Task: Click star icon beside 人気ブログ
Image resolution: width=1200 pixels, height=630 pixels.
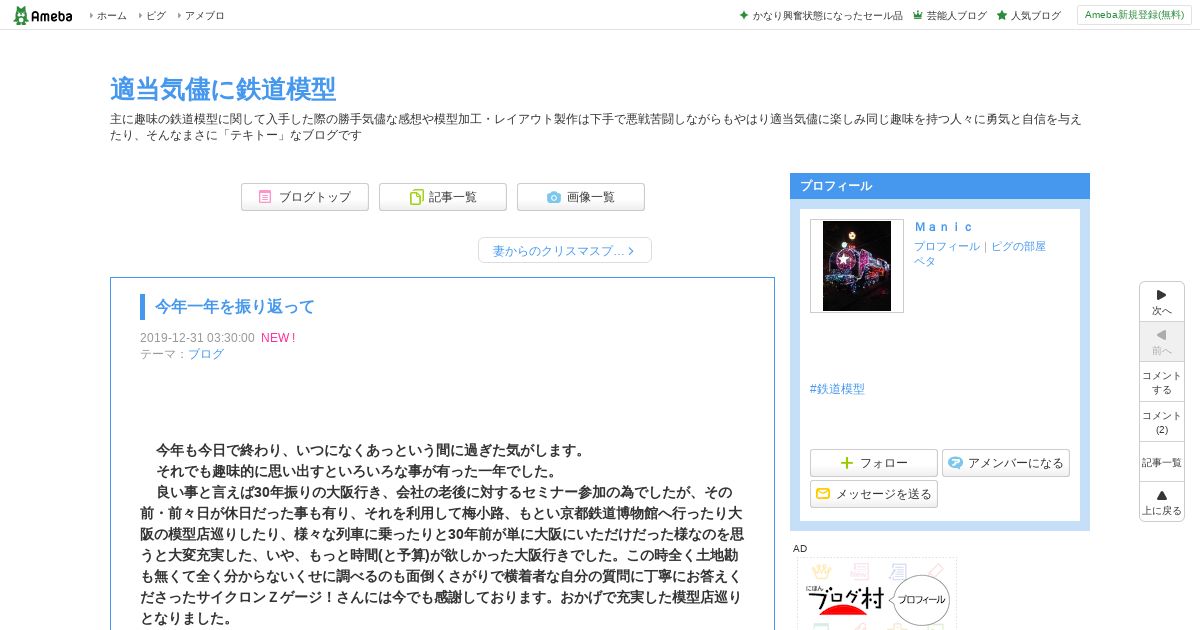Action: pos(1002,15)
